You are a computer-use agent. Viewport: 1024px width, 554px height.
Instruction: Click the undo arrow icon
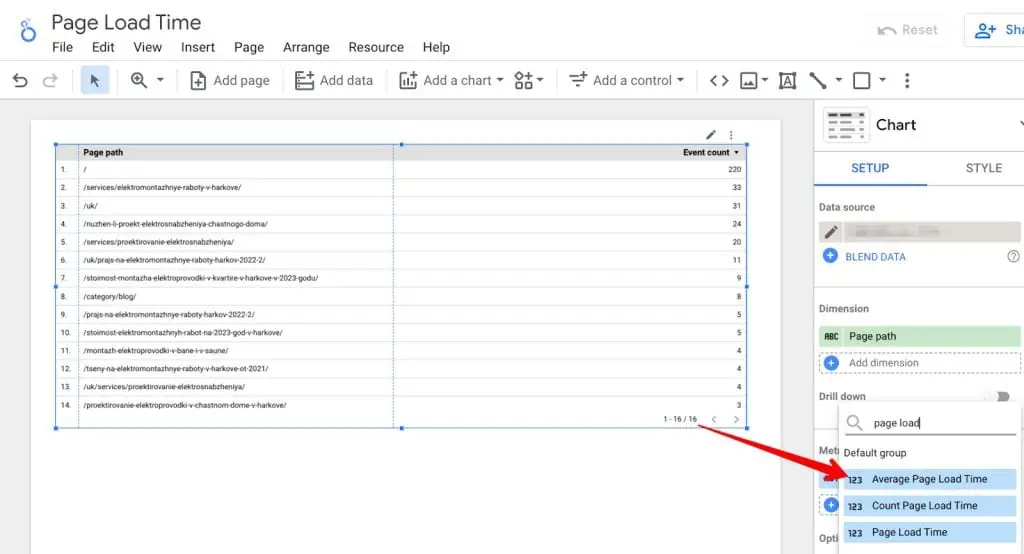click(x=20, y=80)
